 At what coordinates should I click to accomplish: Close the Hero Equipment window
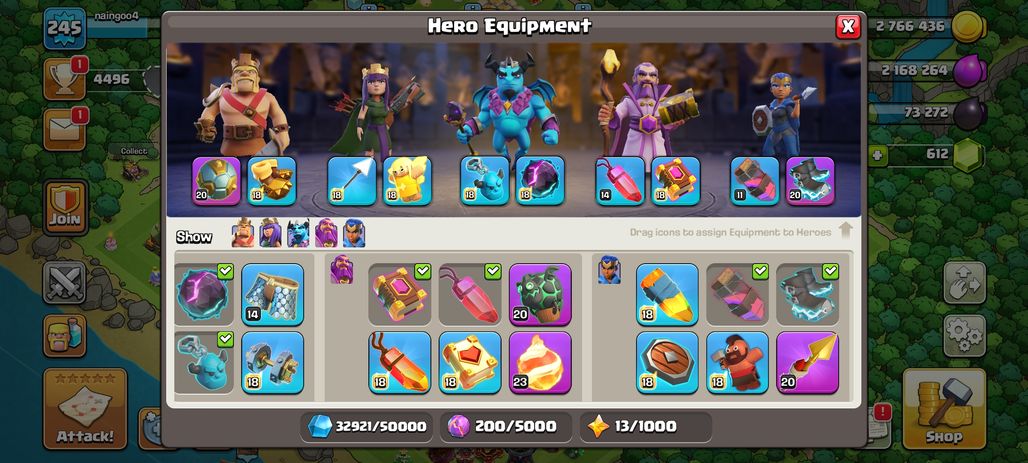[848, 26]
